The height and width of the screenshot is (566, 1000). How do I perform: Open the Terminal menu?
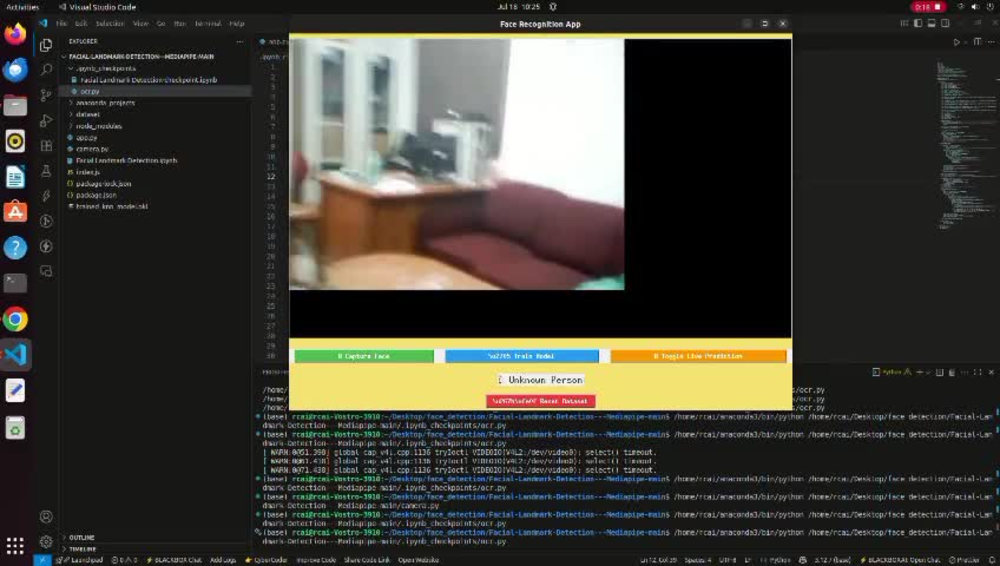point(208,24)
